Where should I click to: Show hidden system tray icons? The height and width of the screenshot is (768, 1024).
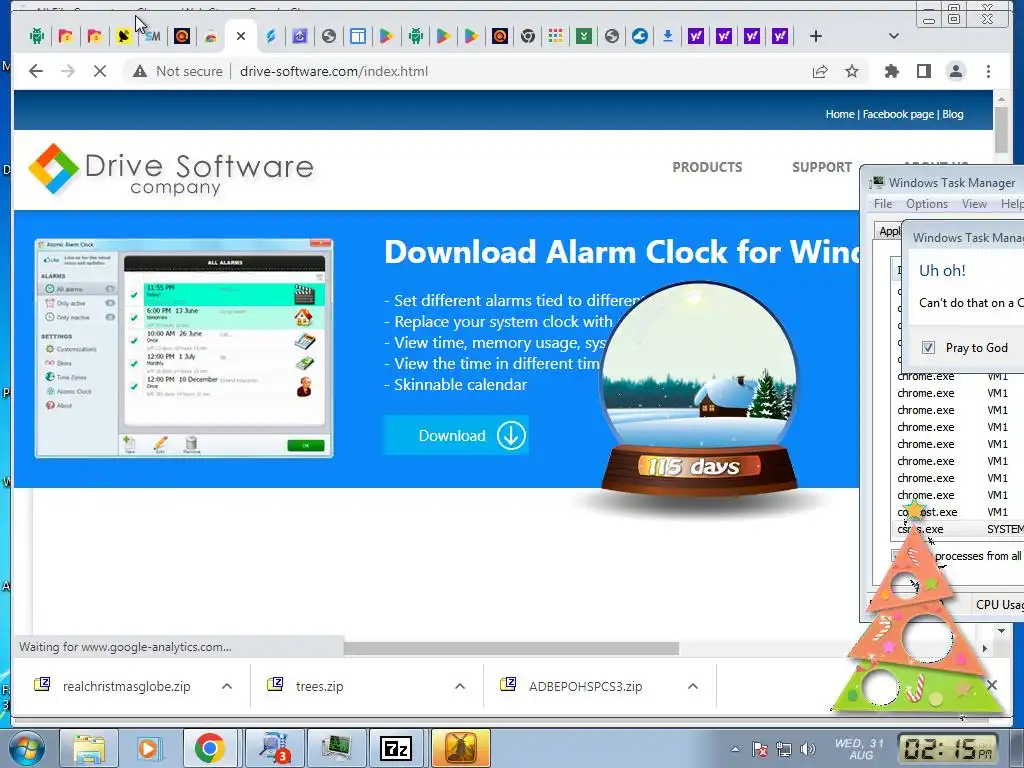click(x=735, y=749)
